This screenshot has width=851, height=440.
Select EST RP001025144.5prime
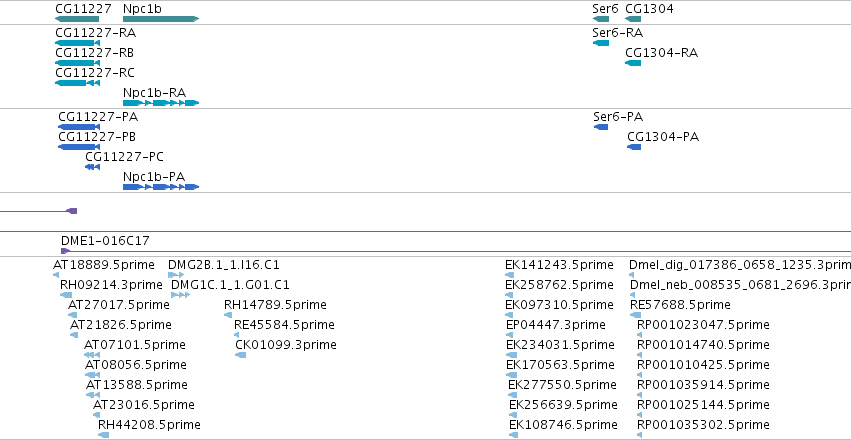click(703, 405)
